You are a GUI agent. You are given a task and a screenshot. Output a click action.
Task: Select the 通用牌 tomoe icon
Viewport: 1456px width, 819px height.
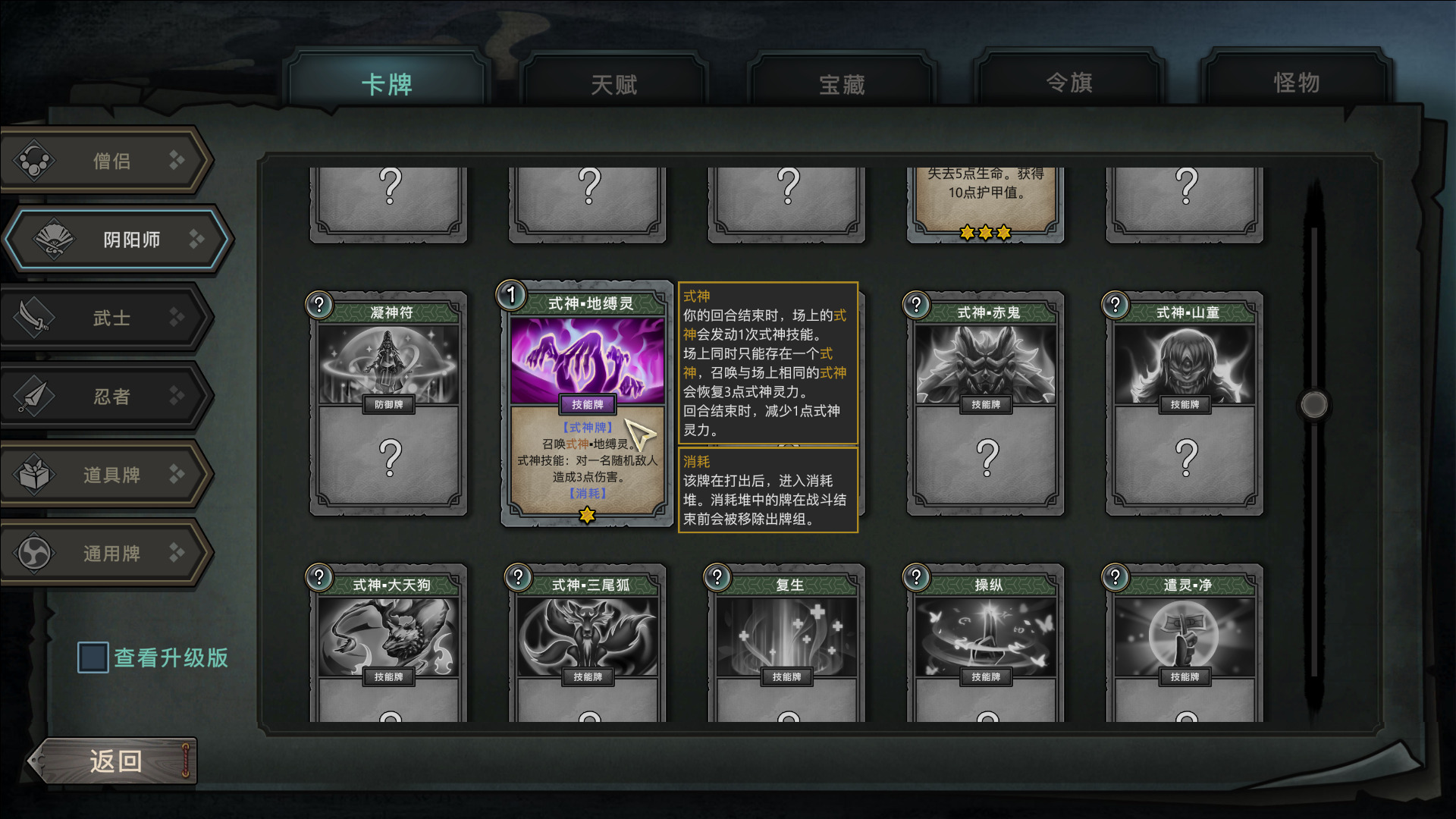(x=34, y=554)
